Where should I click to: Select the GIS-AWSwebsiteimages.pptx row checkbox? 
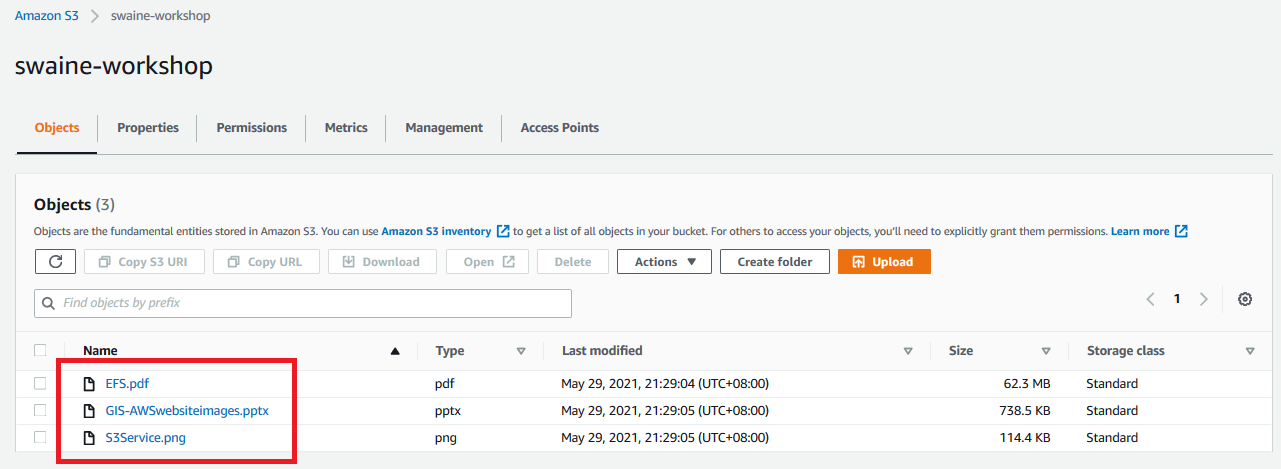(40, 410)
